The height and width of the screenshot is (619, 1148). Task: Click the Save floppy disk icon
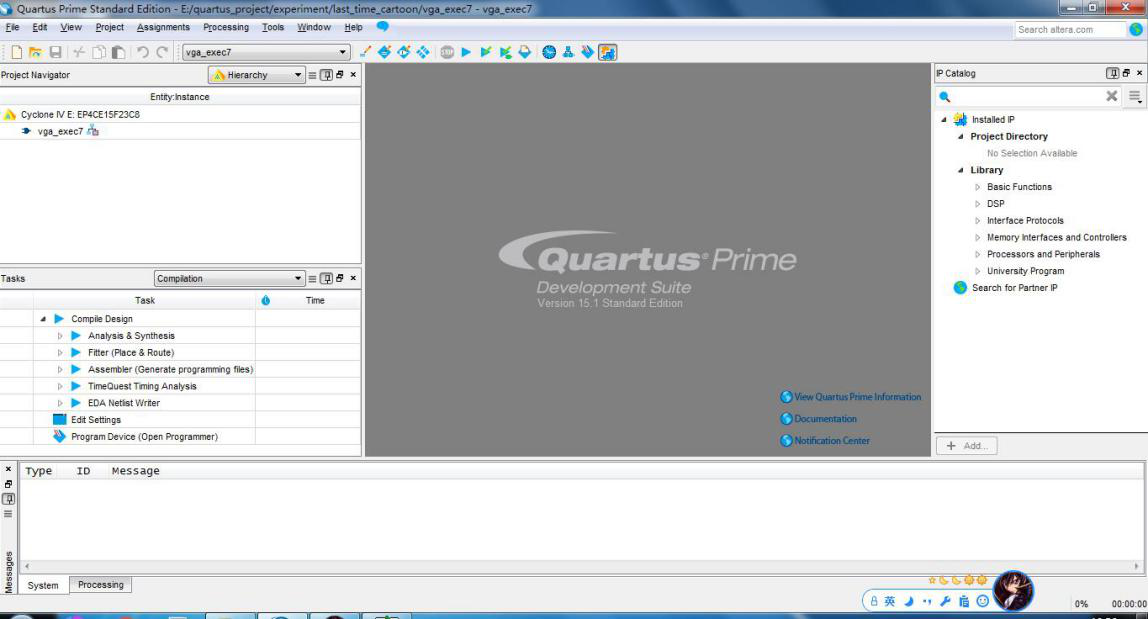click(x=56, y=52)
